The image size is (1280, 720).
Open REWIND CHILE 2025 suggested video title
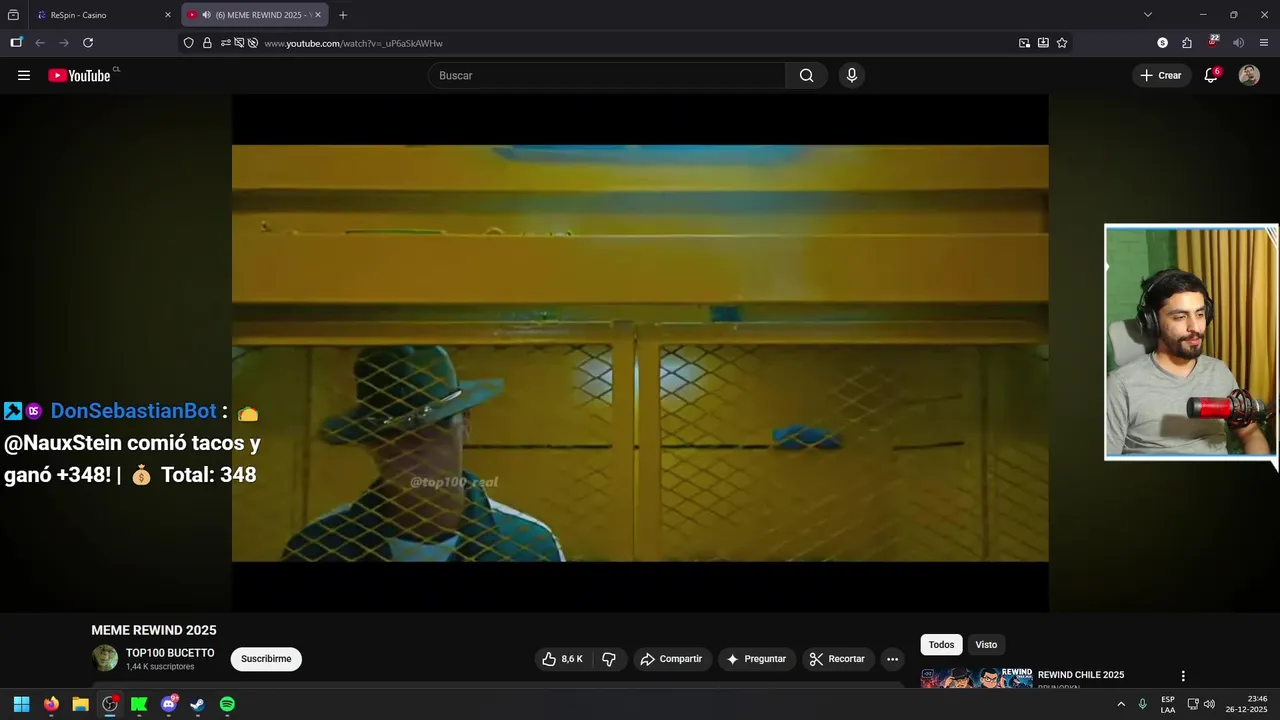1081,675
